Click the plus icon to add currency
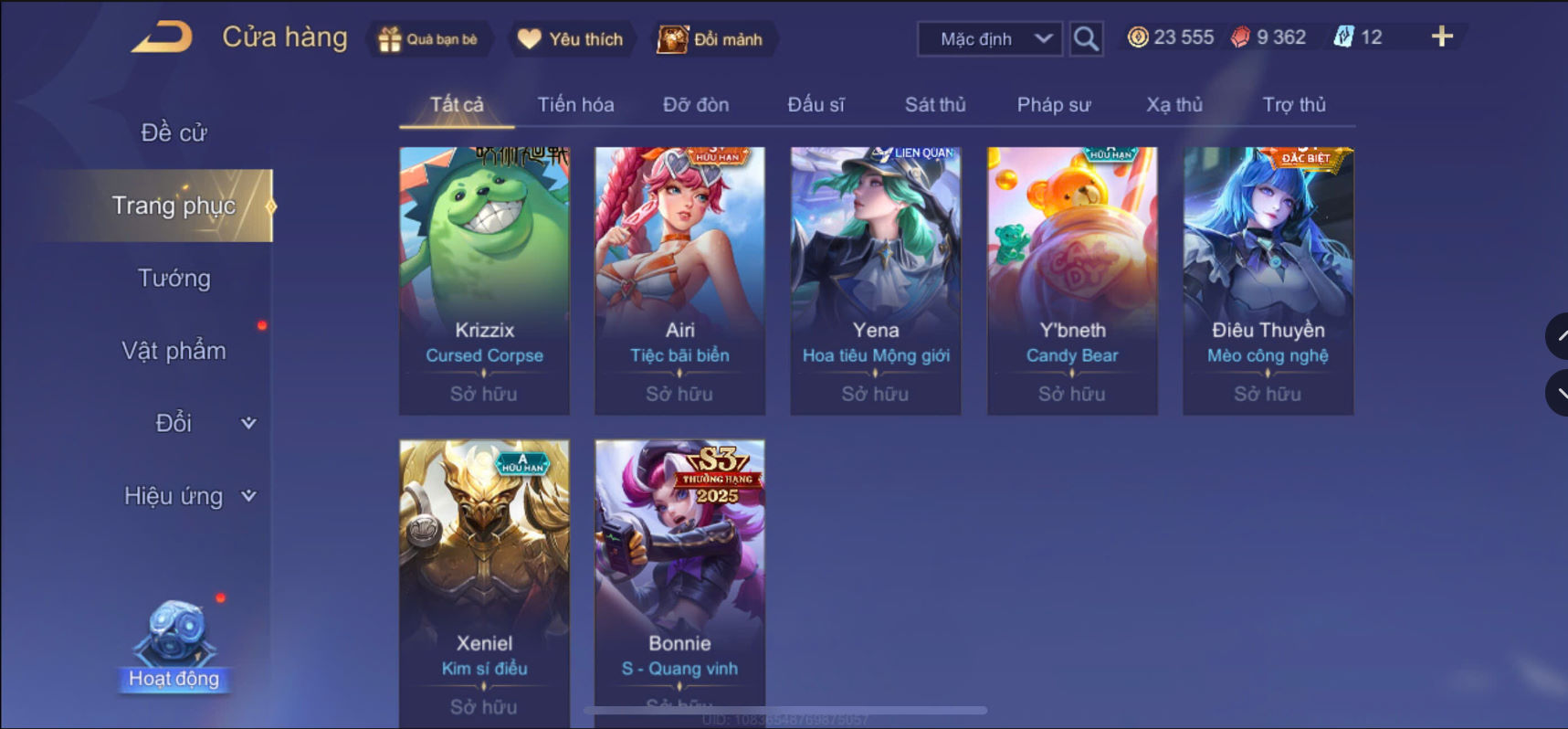The height and width of the screenshot is (729, 1568). (1442, 37)
